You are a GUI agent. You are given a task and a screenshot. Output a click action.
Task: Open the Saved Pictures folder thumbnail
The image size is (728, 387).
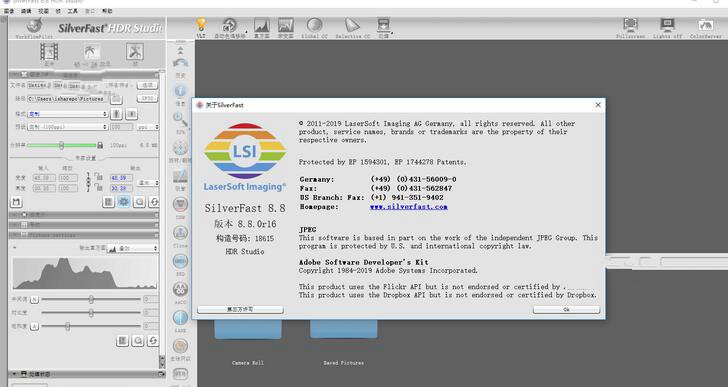tap(344, 329)
